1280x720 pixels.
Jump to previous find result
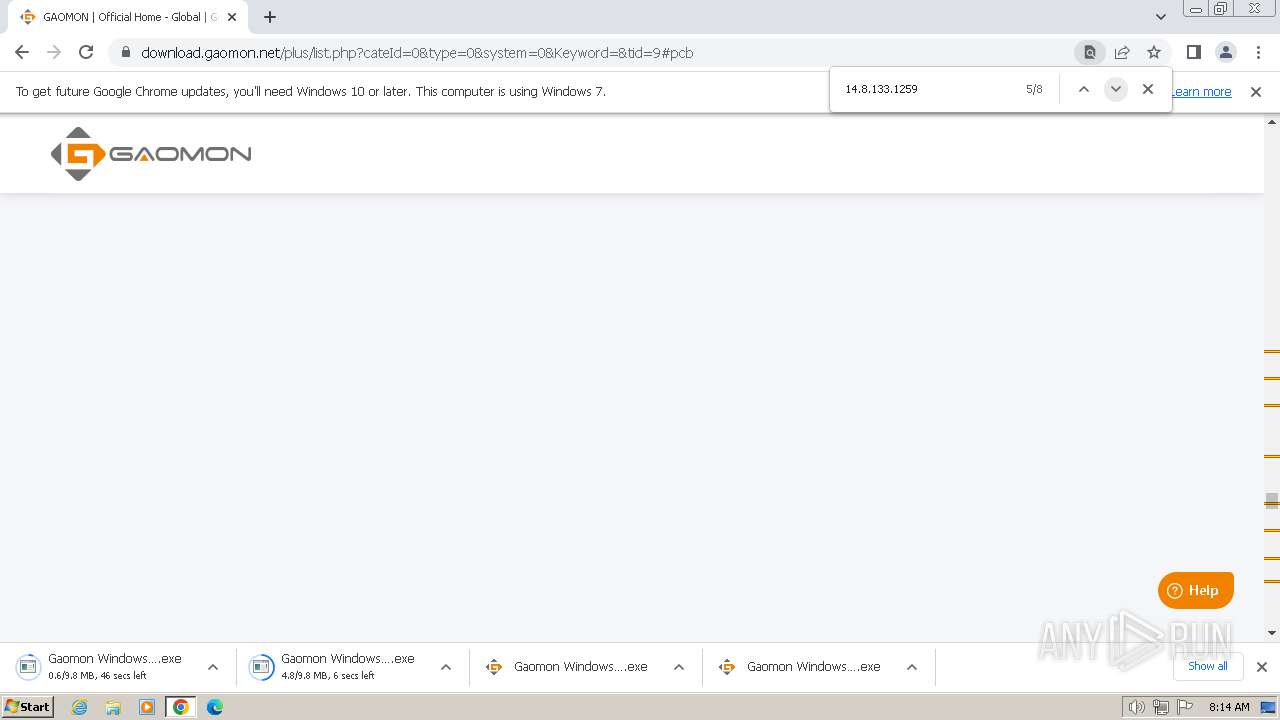point(1083,89)
